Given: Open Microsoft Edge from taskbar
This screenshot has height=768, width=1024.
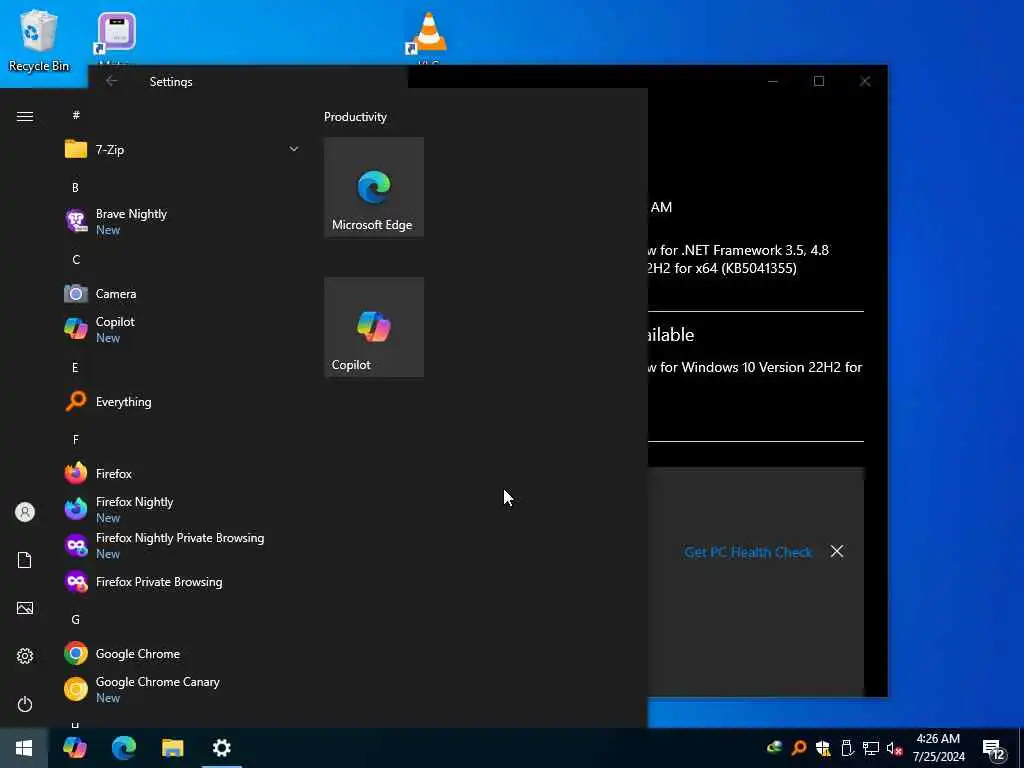Looking at the screenshot, I should 123,748.
